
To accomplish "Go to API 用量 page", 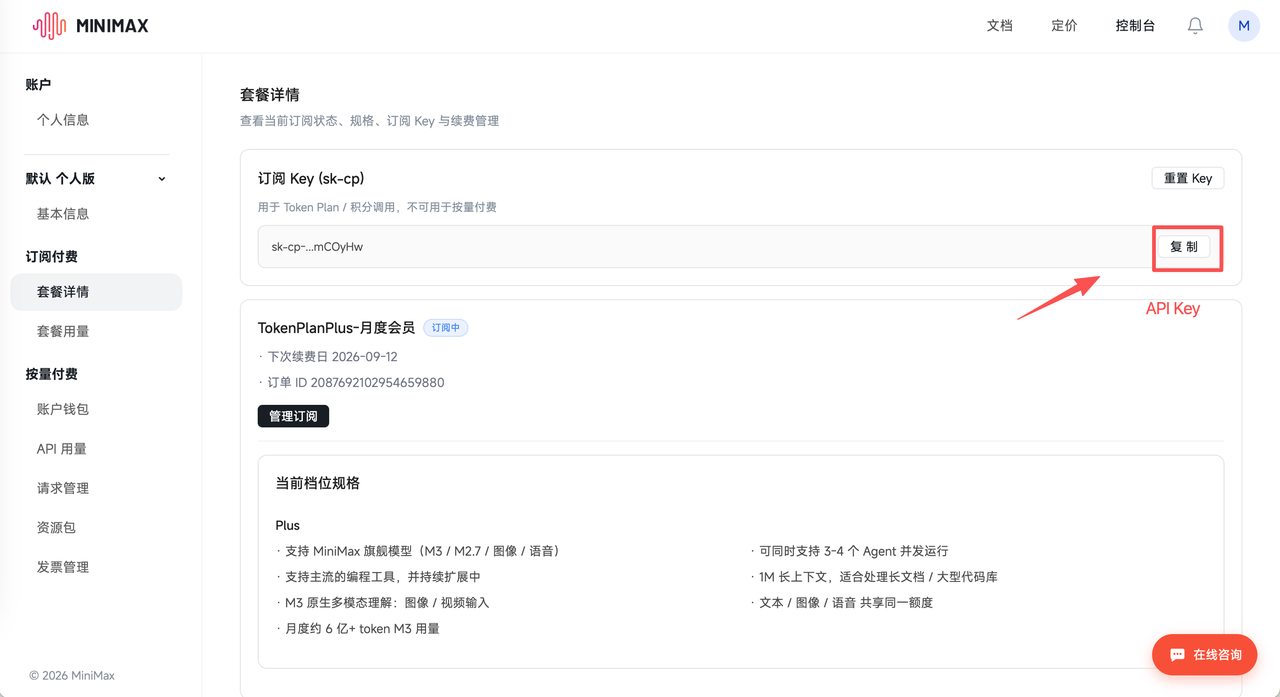I will 62,449.
